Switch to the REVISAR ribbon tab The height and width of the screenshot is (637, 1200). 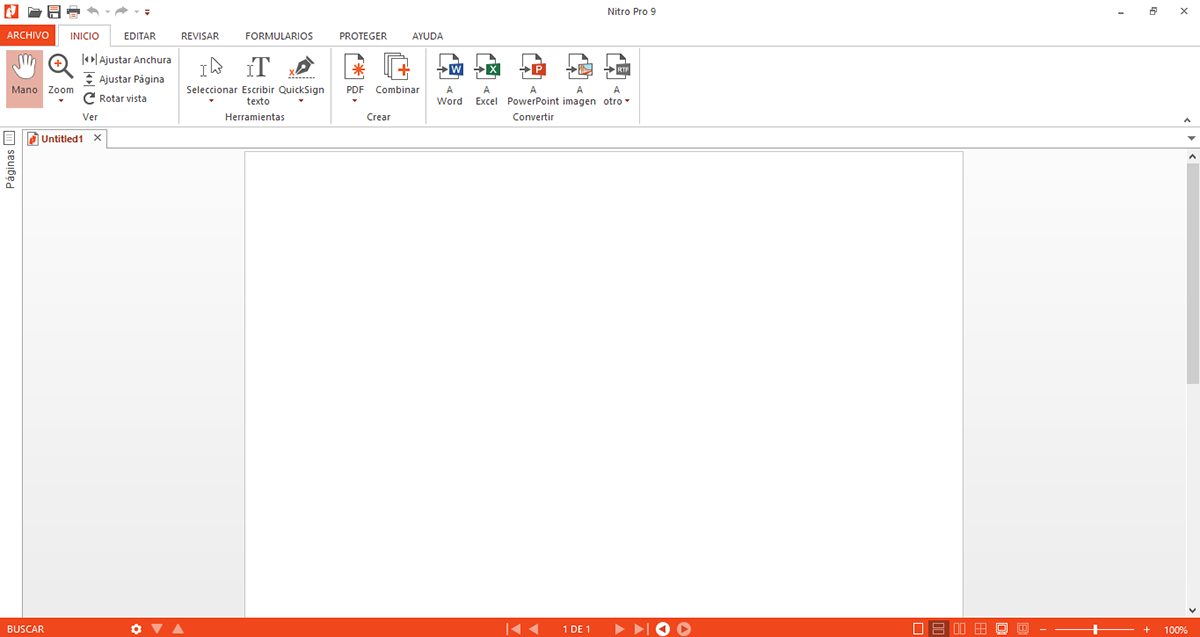coord(199,35)
